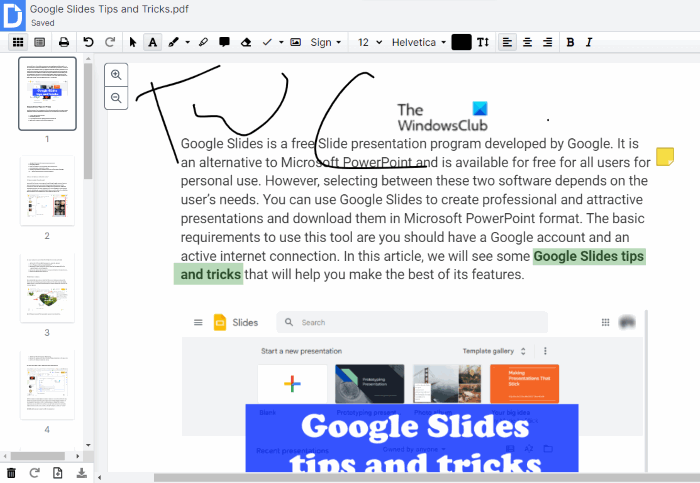Redo the last undone action
This screenshot has height=483, width=700.
[x=110, y=42]
